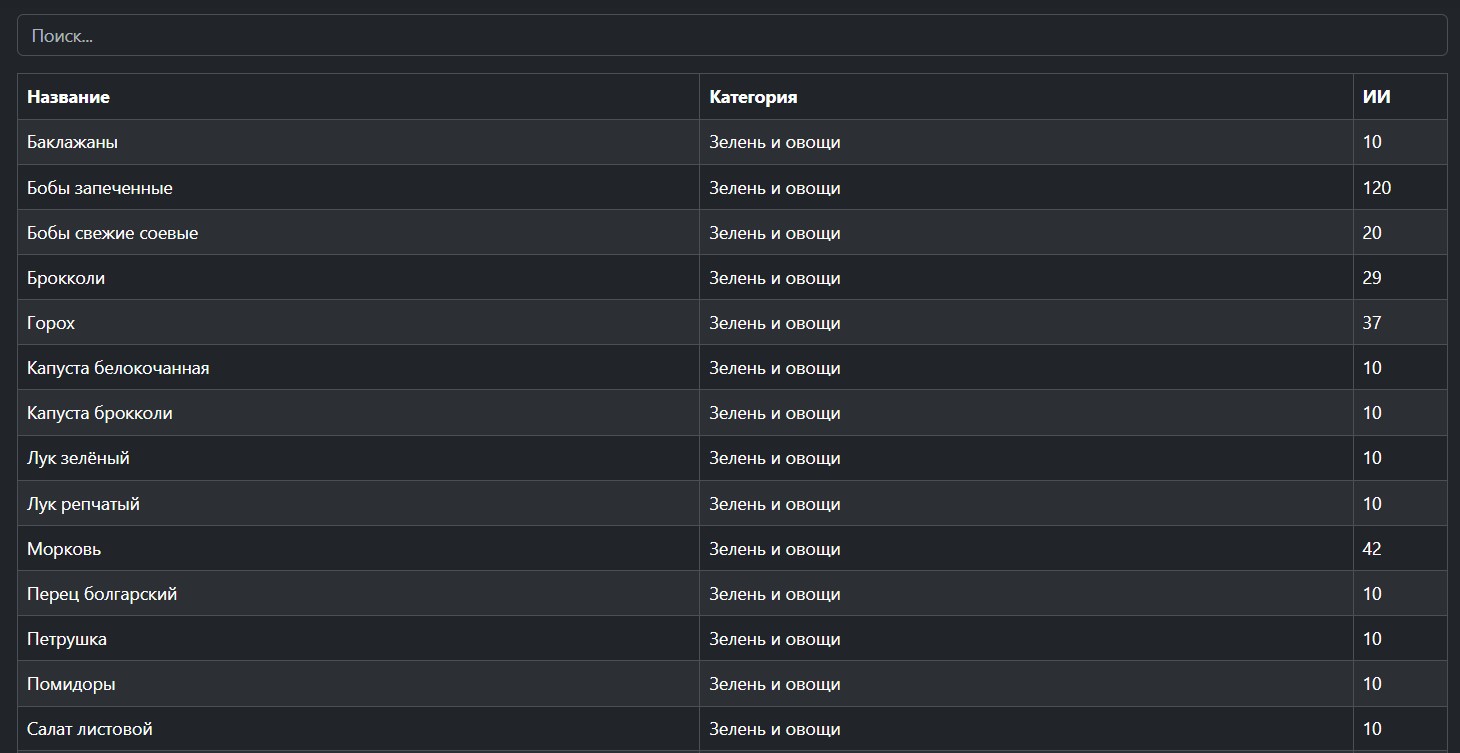Screen dimensions: 1460x753
Task: Click the Брокколи name cell
Action: pos(66,278)
